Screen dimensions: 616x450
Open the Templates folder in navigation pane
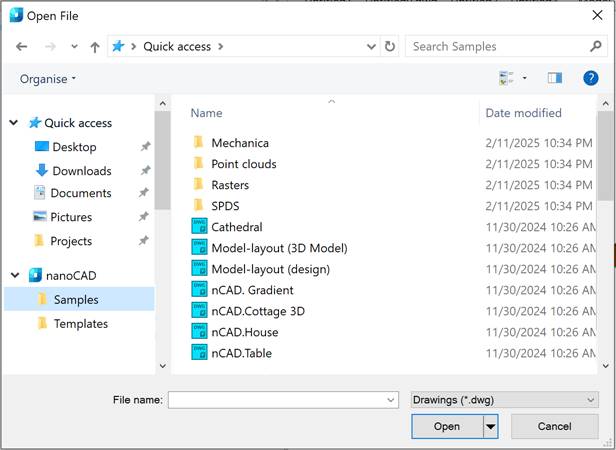pos(81,324)
